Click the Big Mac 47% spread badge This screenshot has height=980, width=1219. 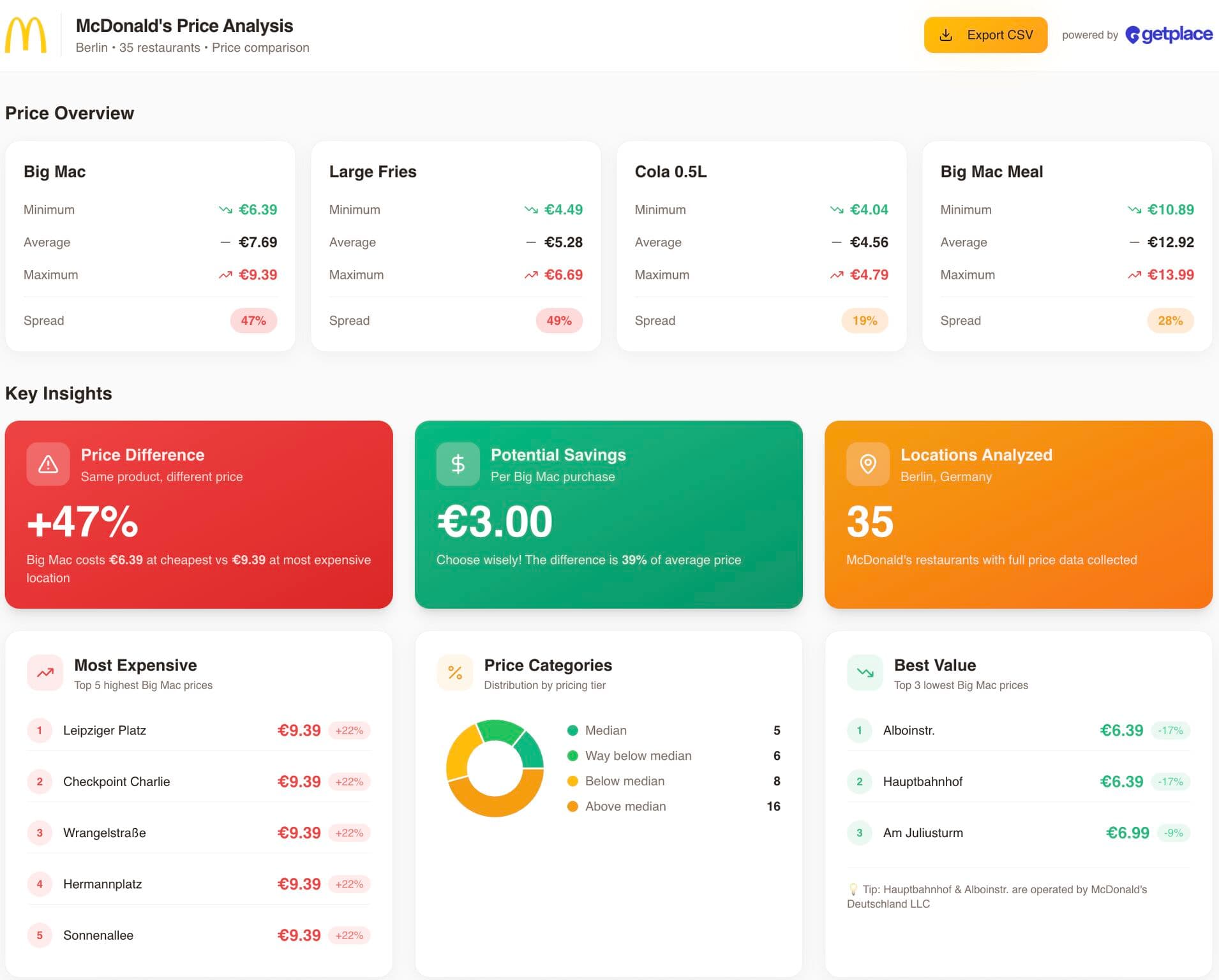[253, 321]
